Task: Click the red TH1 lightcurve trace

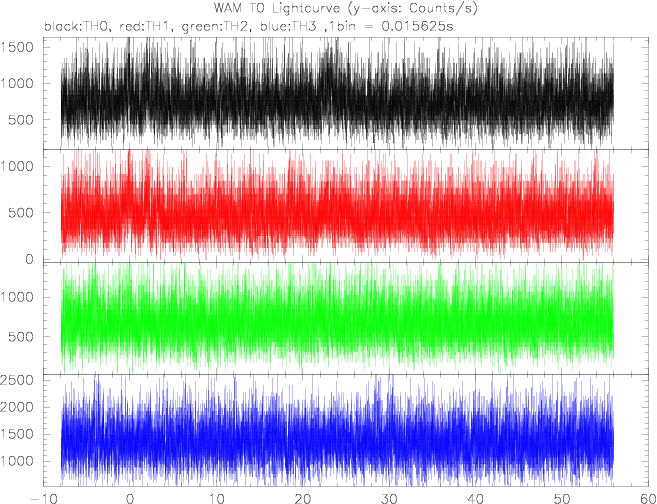Action: [337, 207]
